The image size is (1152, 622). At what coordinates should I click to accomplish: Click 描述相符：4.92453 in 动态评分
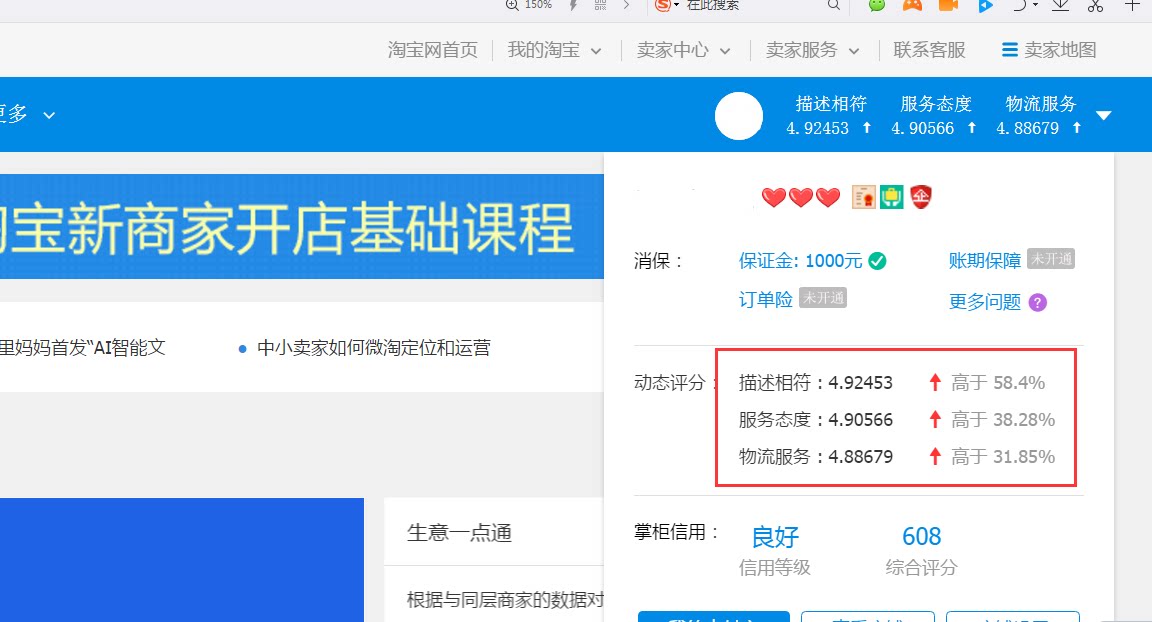[x=816, y=383]
